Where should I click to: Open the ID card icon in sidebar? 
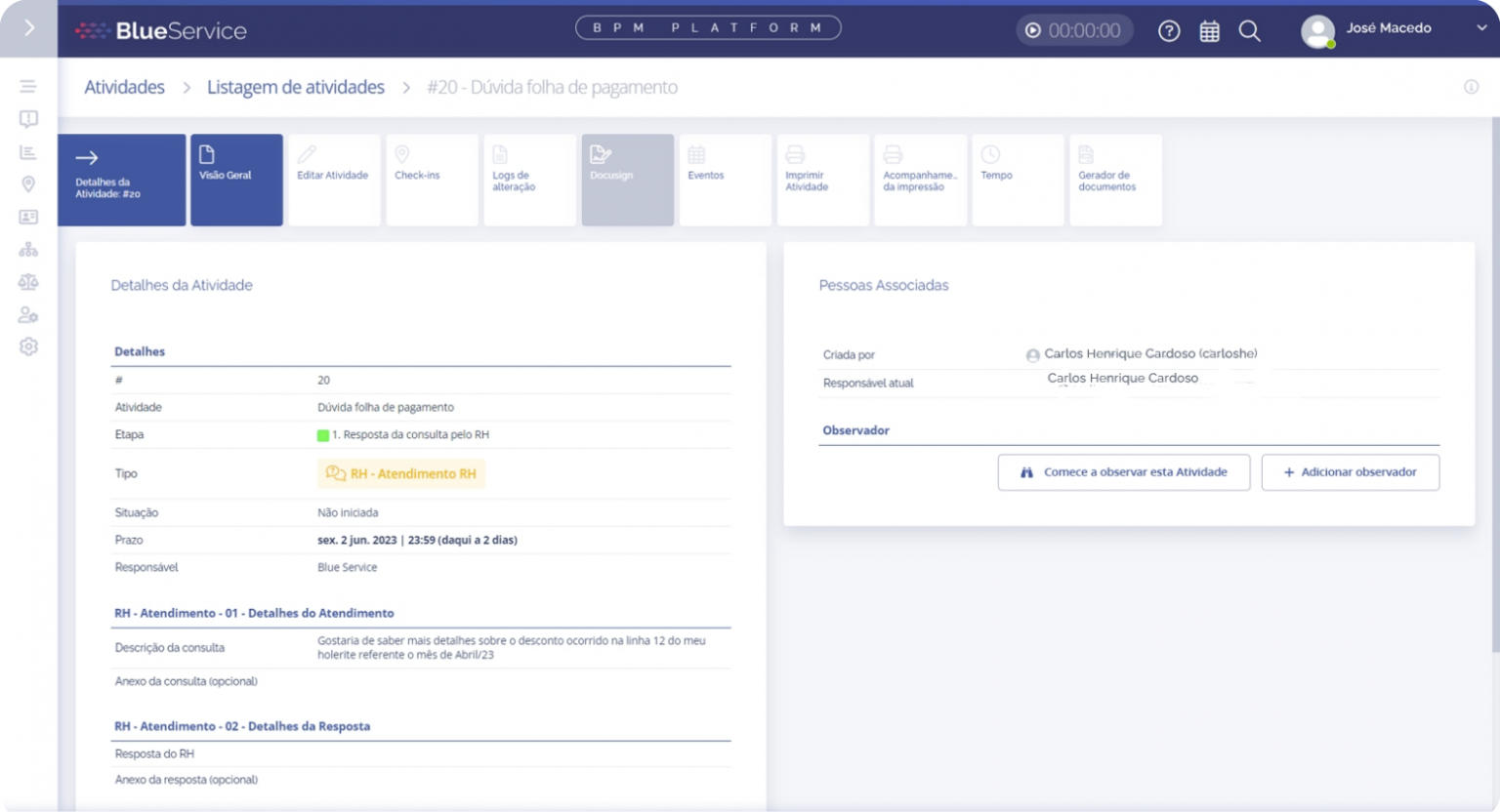click(28, 217)
